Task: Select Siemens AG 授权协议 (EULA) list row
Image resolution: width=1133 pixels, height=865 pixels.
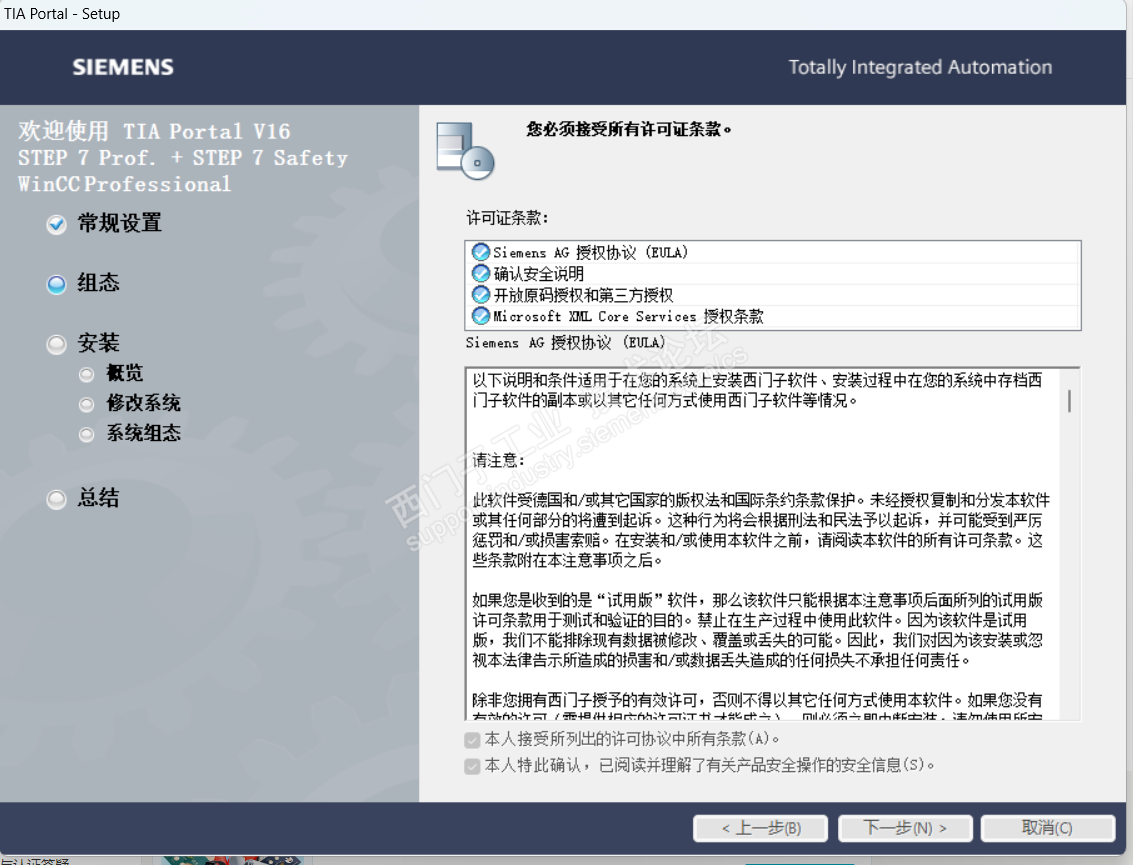Action: (773, 252)
